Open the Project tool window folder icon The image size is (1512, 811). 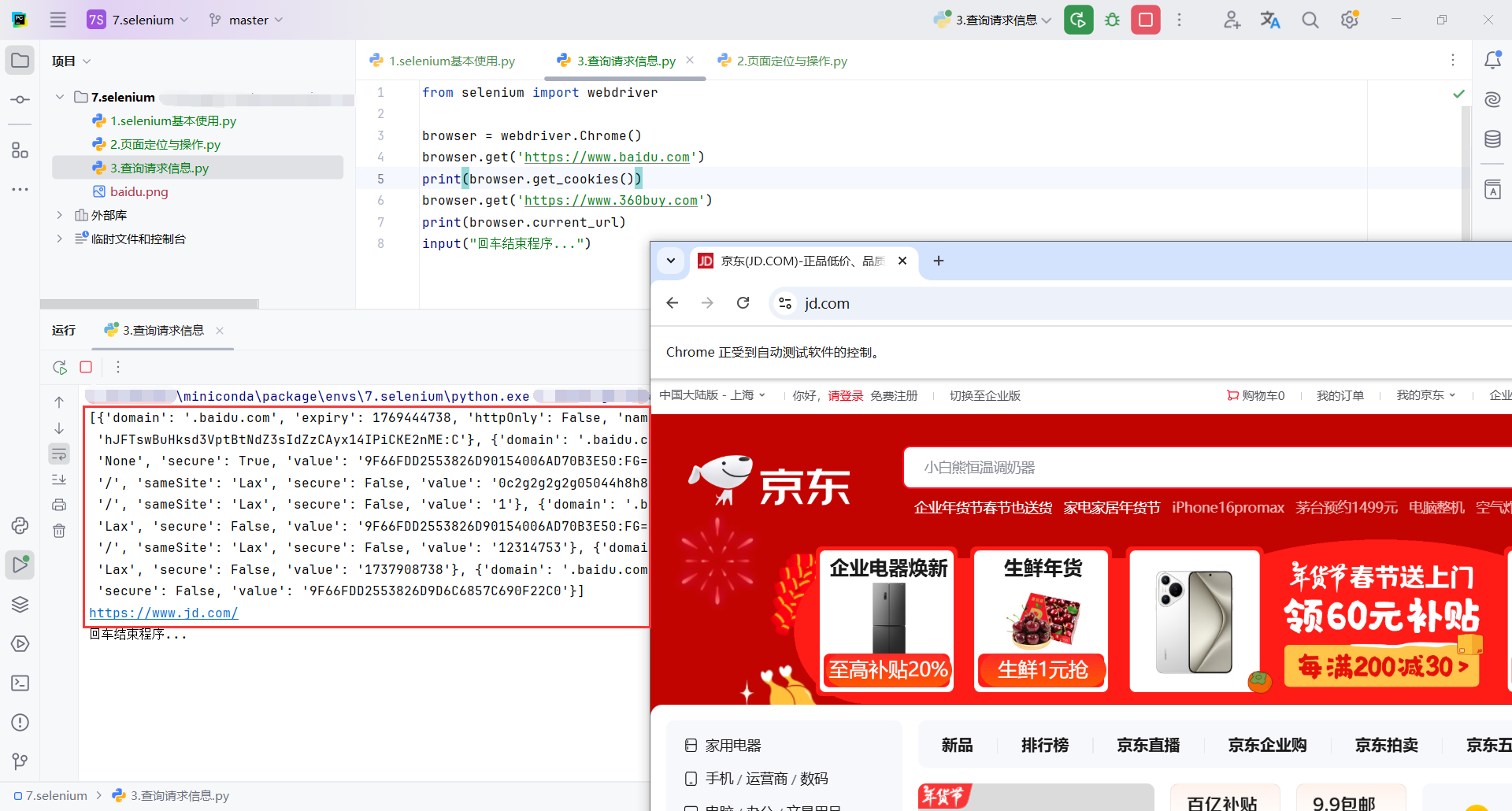20,61
